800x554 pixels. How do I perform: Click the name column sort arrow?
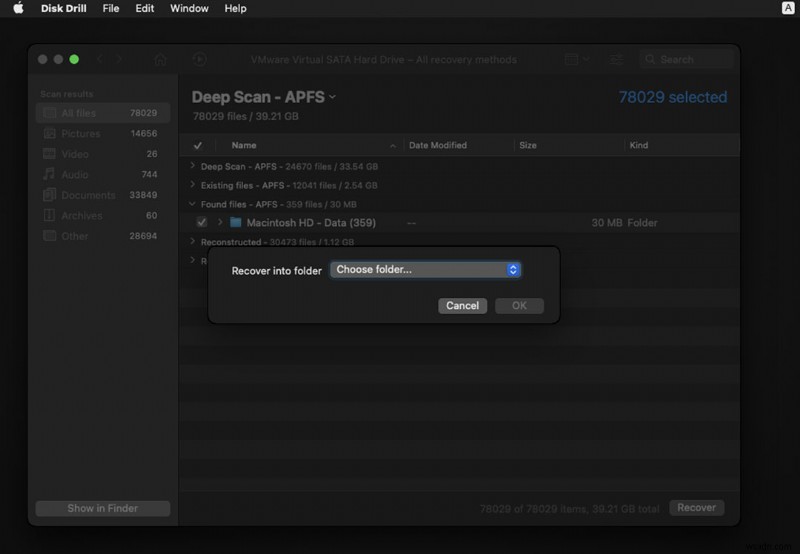393,146
